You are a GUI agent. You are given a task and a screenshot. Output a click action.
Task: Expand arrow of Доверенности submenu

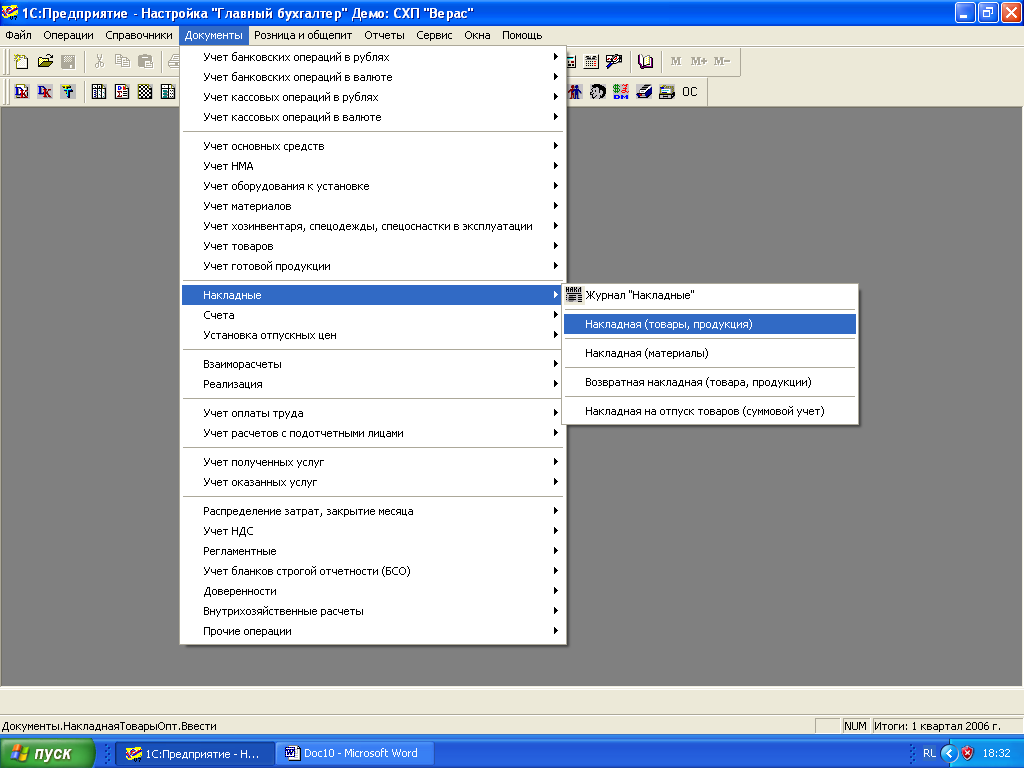(556, 591)
